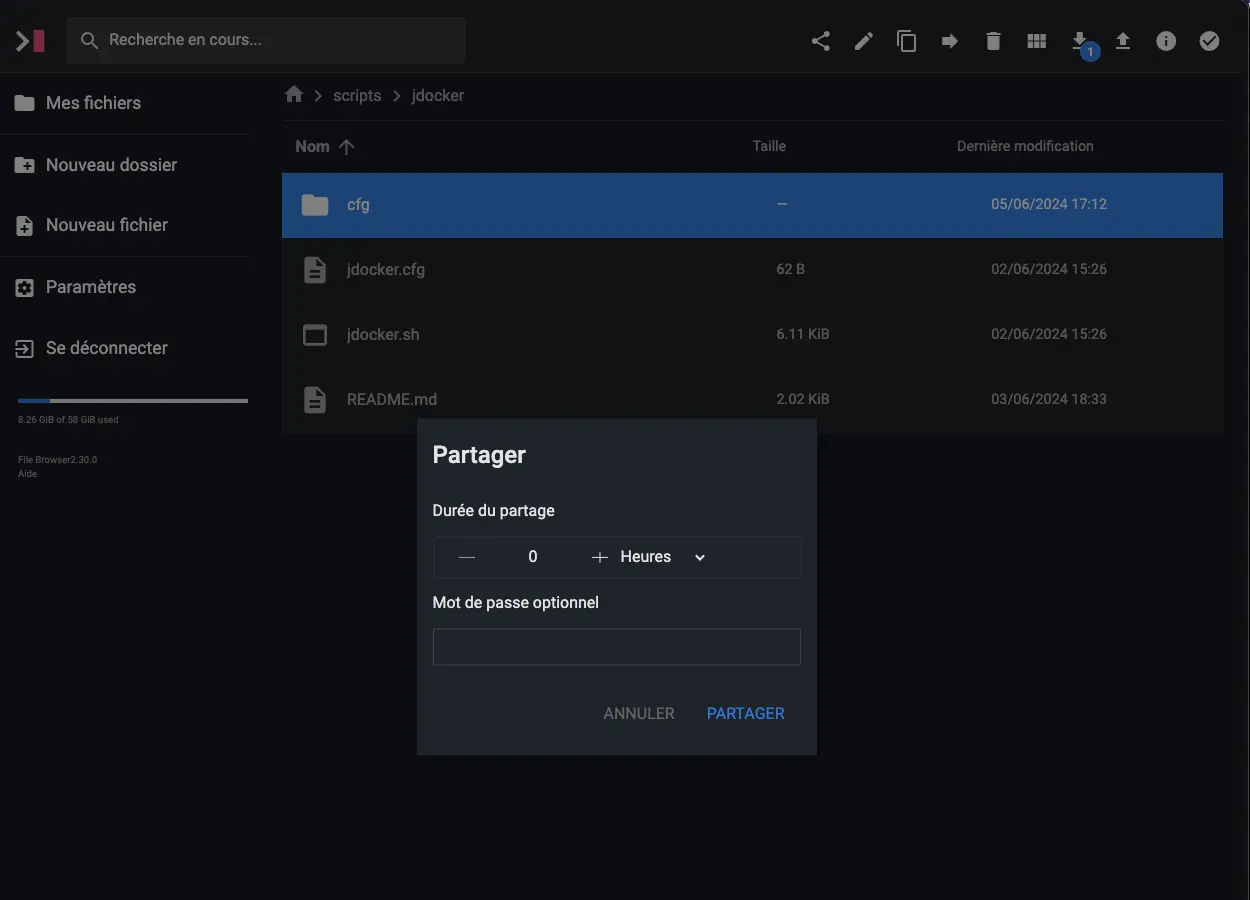1250x900 pixels.
Task: Click the File Browser logo icon
Action: click(30, 41)
